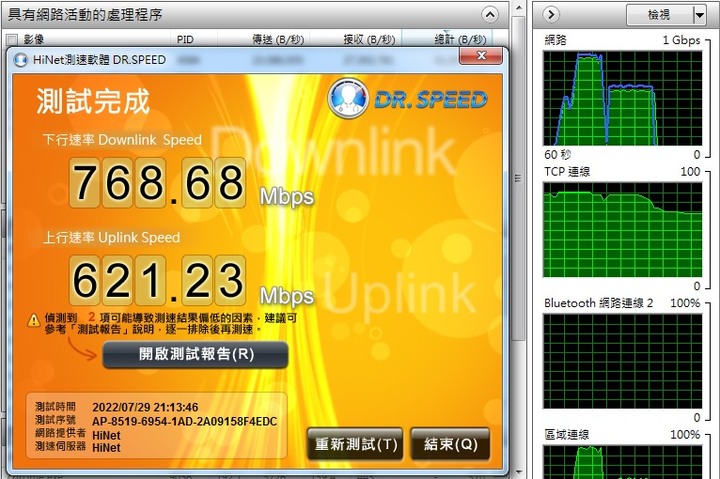This screenshot has width=720, height=479.
Task: Sort by 接收 (B/秒) column
Action: 369,39
